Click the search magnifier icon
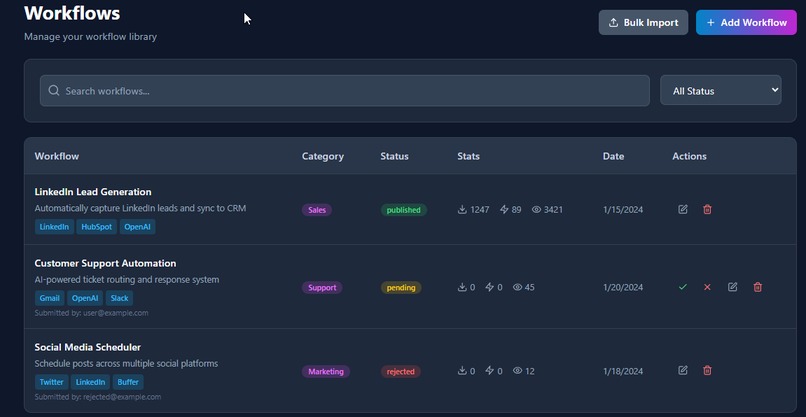Image resolution: width=806 pixels, height=417 pixels. pyautogui.click(x=54, y=90)
